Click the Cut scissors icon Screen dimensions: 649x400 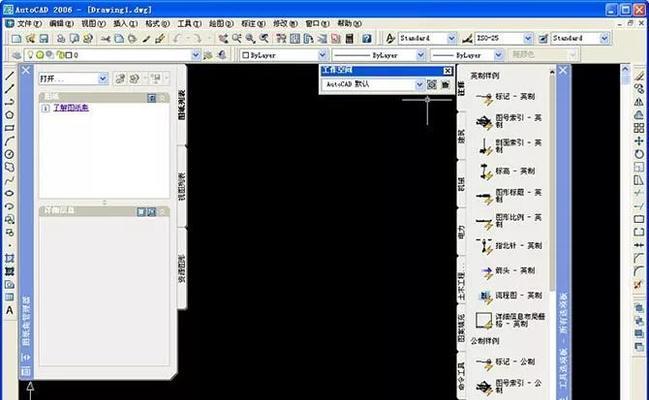coord(106,39)
